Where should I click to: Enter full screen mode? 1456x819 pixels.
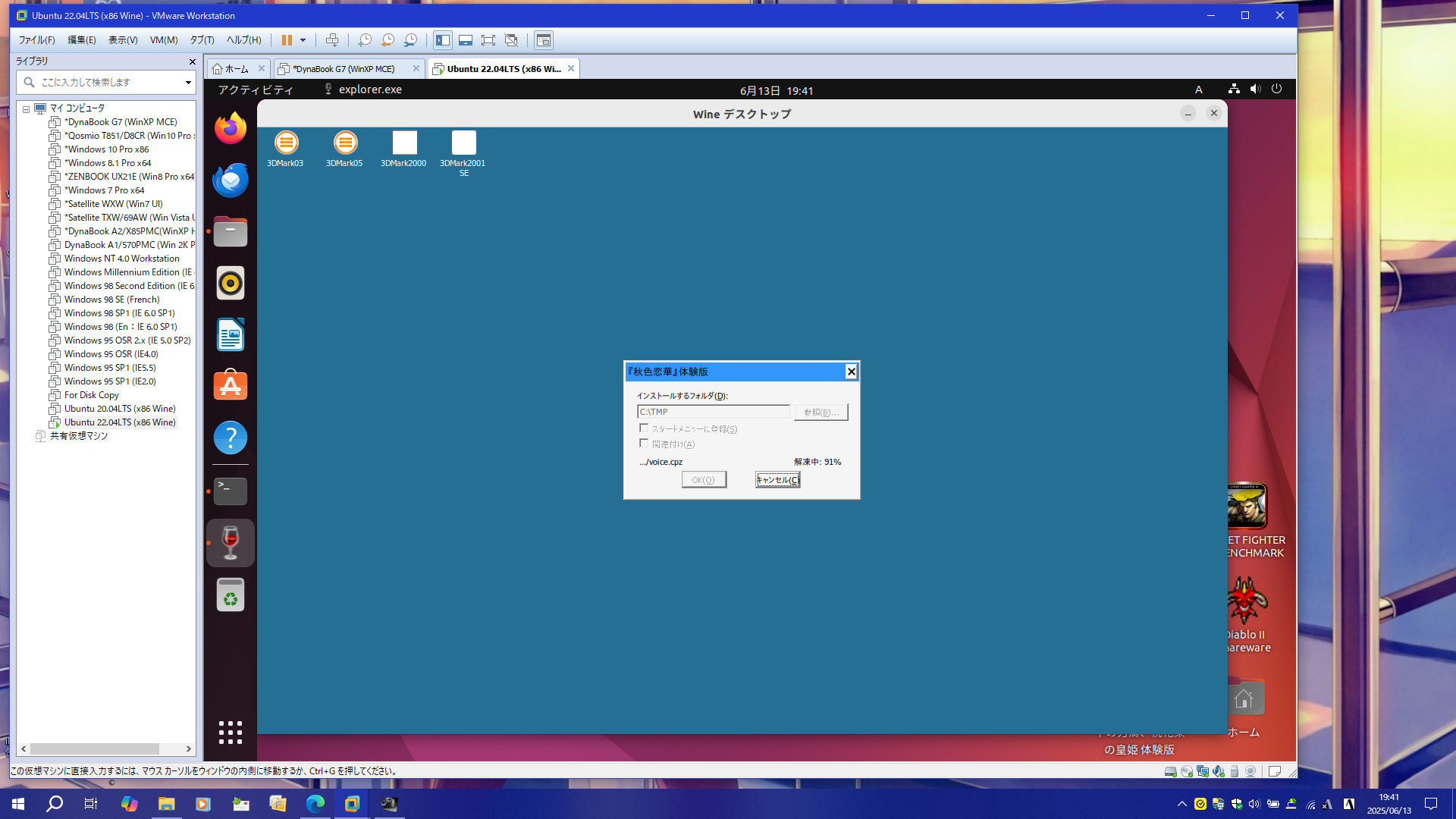(x=488, y=40)
